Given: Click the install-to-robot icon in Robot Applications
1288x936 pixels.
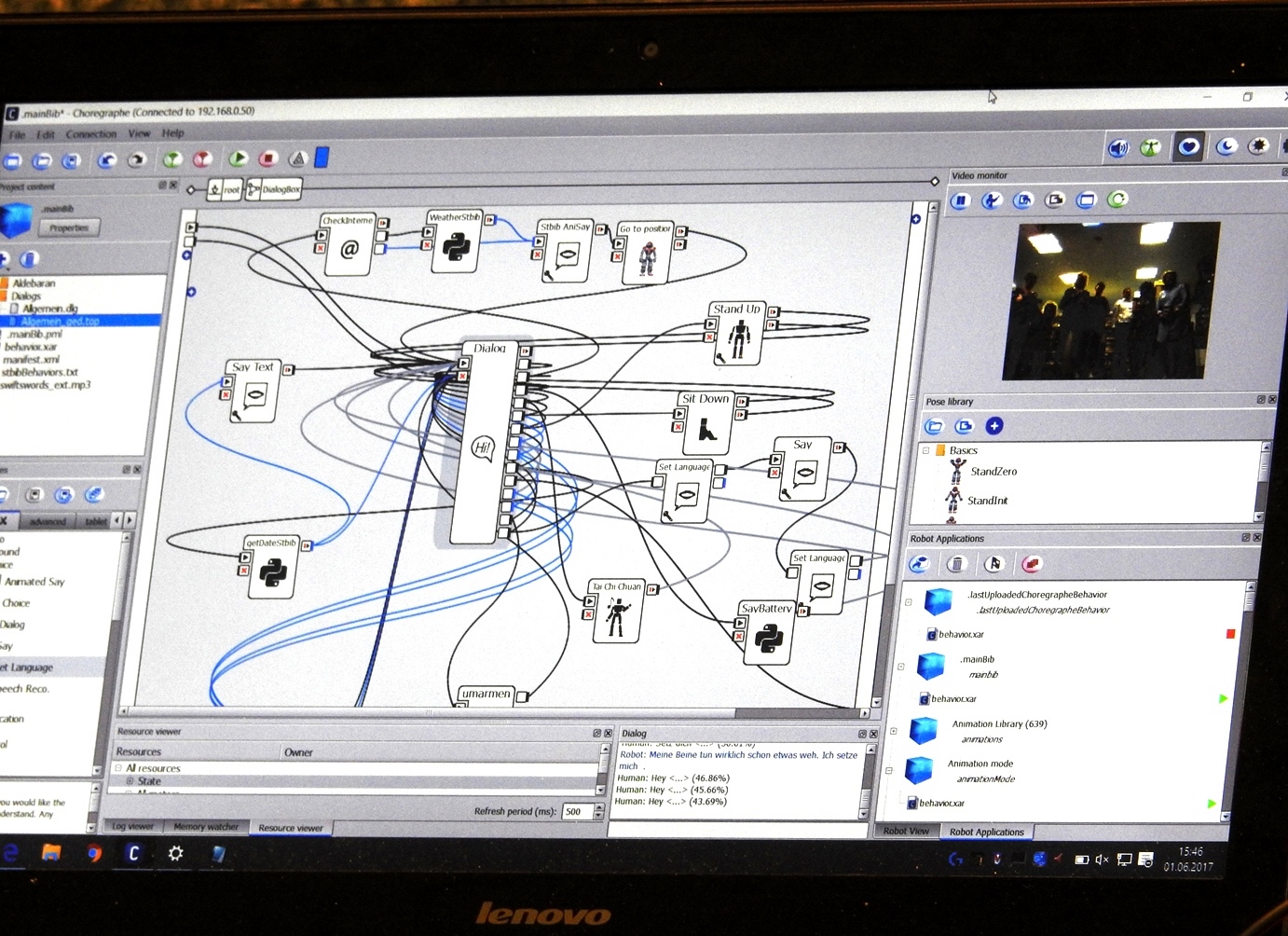Looking at the screenshot, I should 920,564.
